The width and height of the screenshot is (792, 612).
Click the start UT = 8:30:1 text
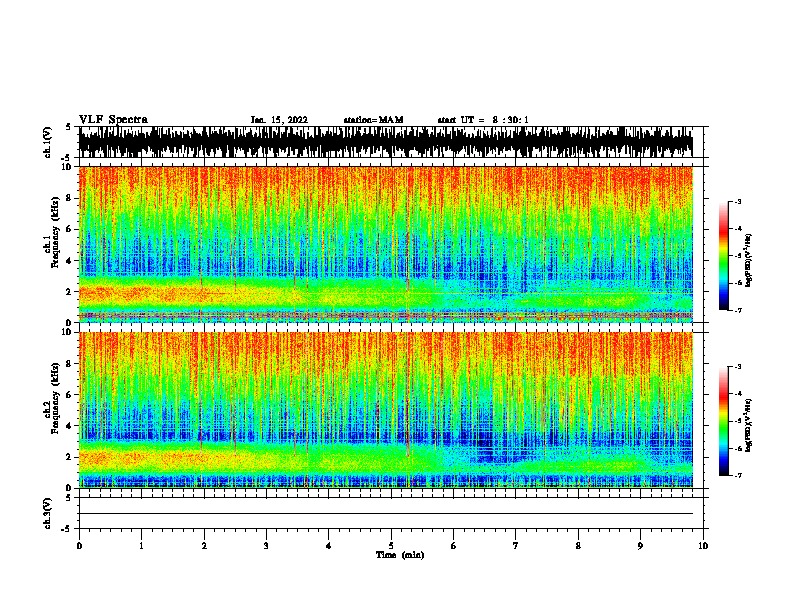tap(483, 120)
